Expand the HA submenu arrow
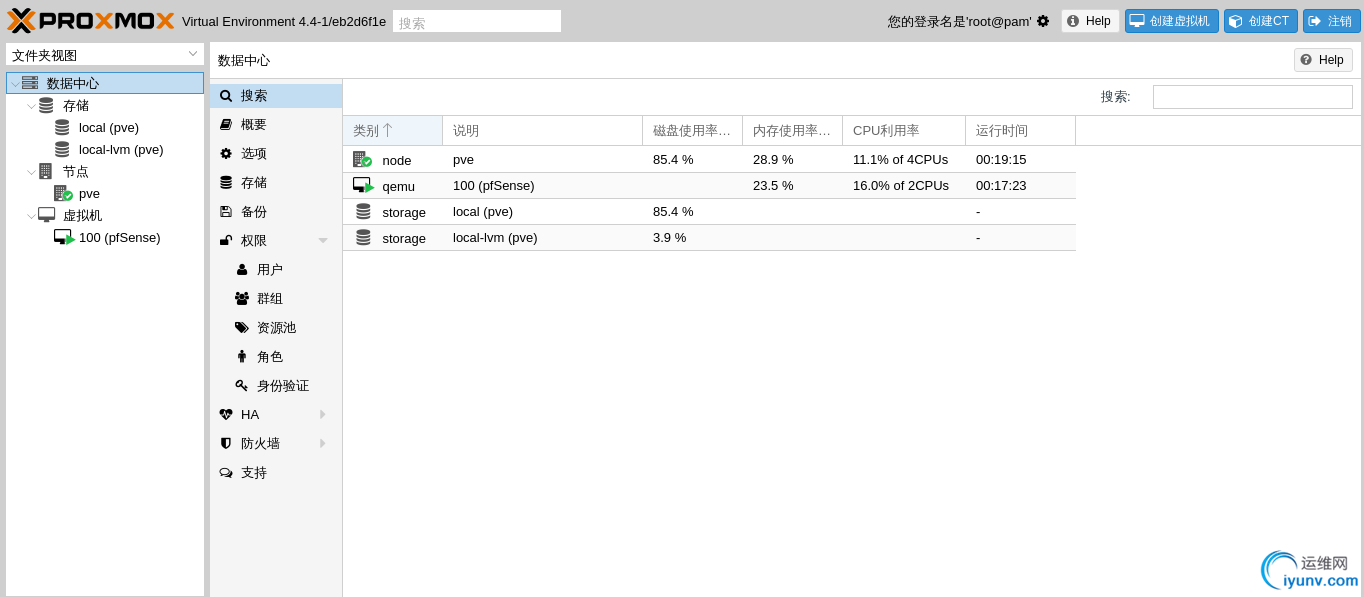 pos(323,415)
